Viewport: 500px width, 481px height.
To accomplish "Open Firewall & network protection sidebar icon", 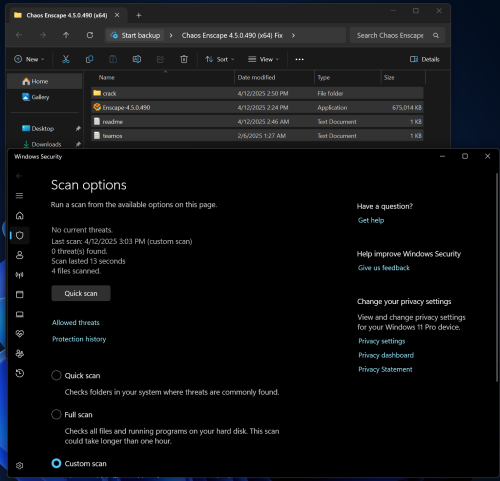I will (x=20, y=275).
